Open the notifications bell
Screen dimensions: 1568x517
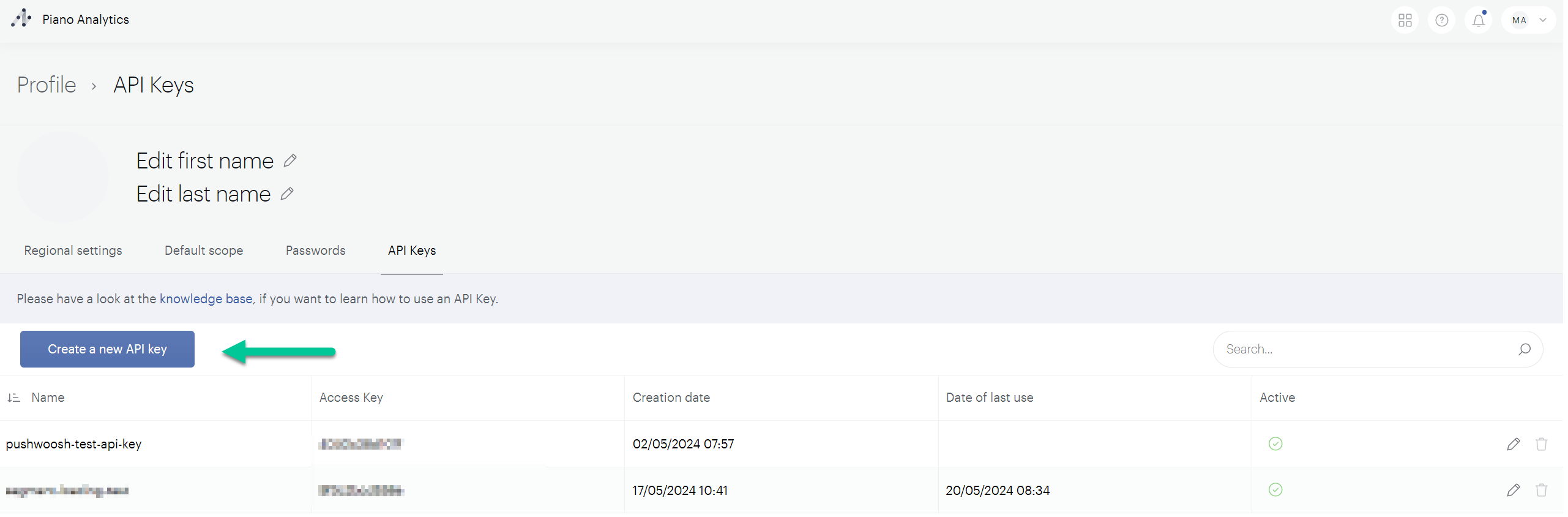[1479, 20]
